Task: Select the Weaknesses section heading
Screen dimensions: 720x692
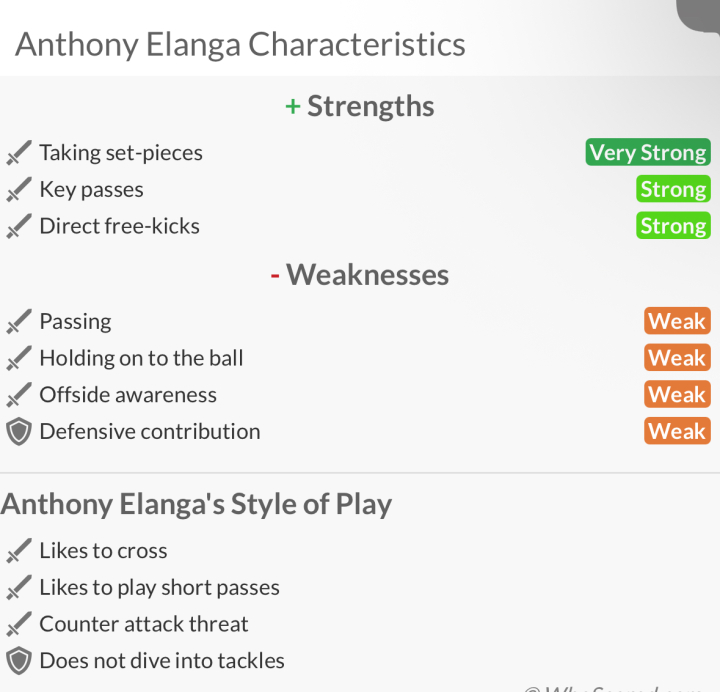Action: [x=360, y=275]
